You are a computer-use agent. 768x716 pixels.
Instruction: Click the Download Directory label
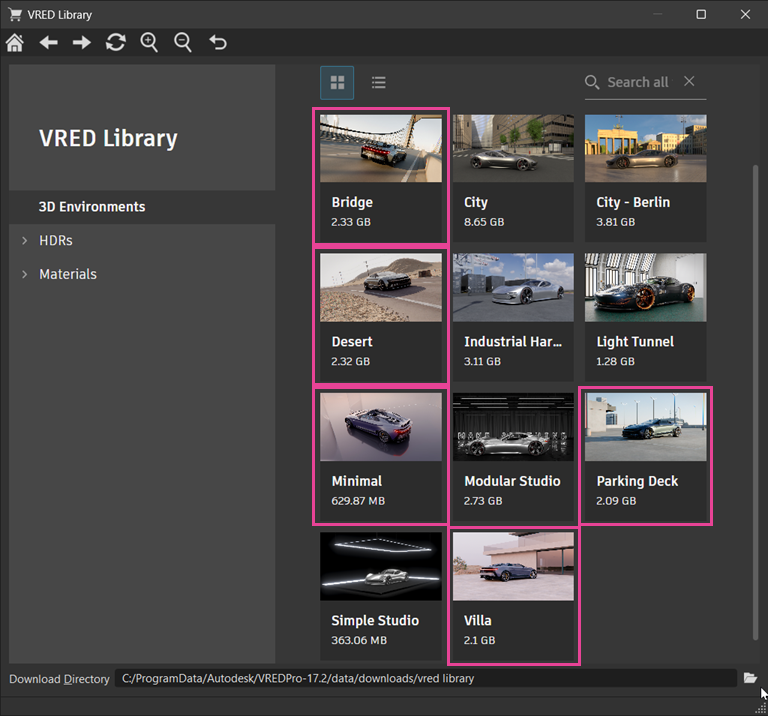click(59, 679)
